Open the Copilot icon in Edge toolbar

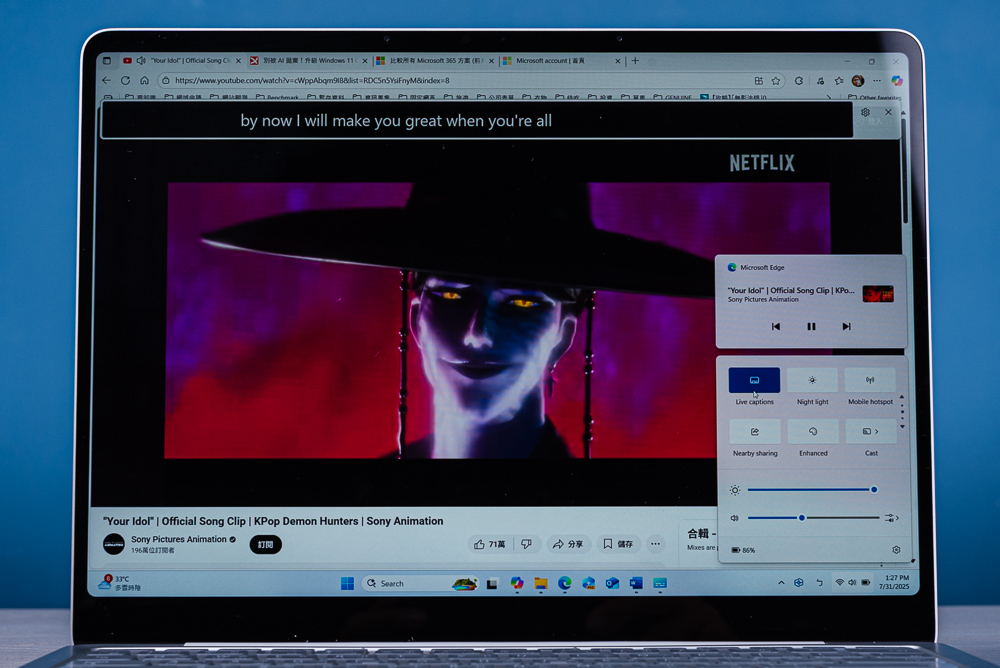(897, 81)
